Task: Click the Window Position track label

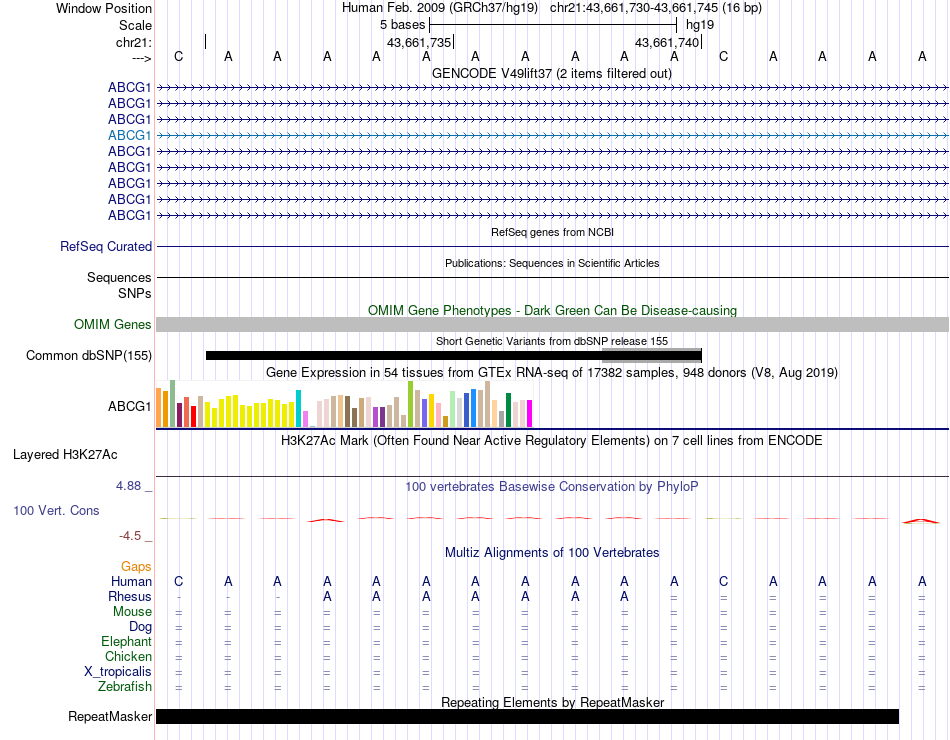Action: (104, 8)
